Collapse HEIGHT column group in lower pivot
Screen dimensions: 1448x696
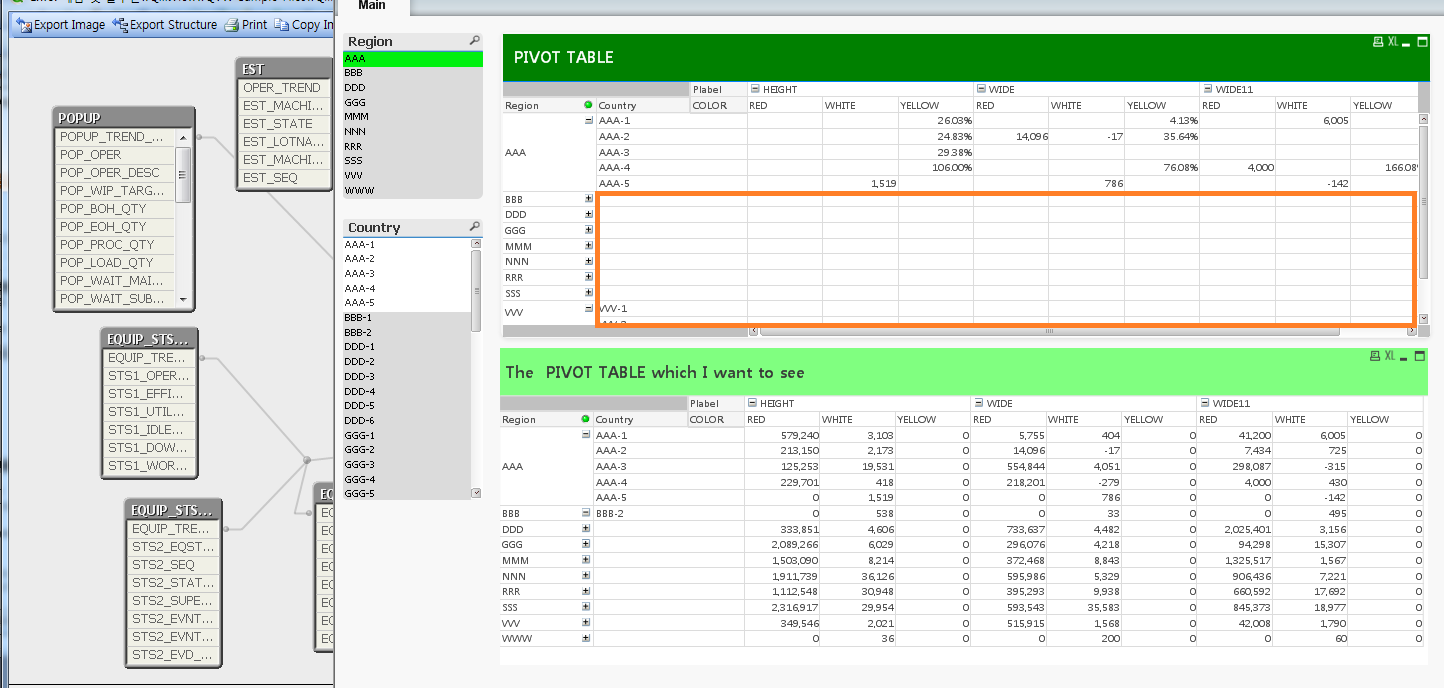click(752, 403)
